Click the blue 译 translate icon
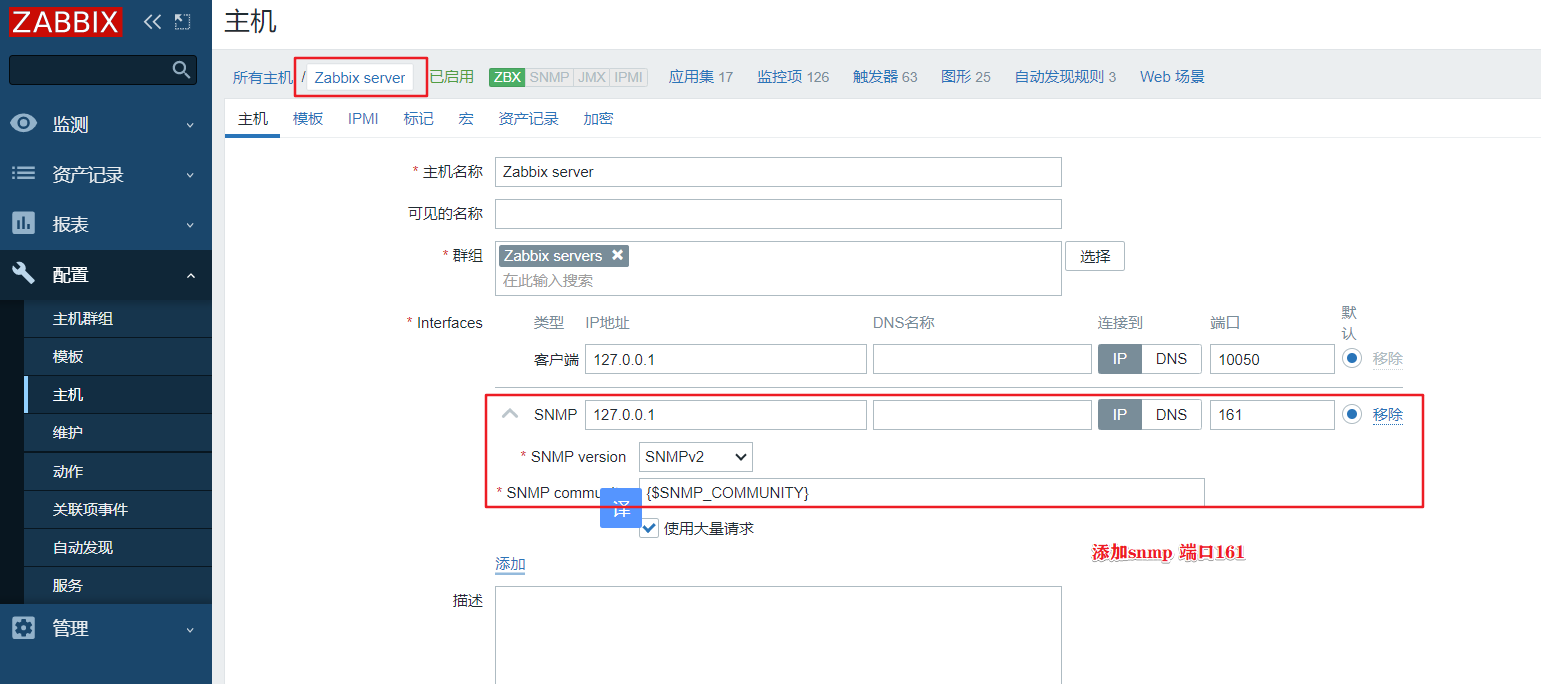This screenshot has height=684, width=1541. 621,508
